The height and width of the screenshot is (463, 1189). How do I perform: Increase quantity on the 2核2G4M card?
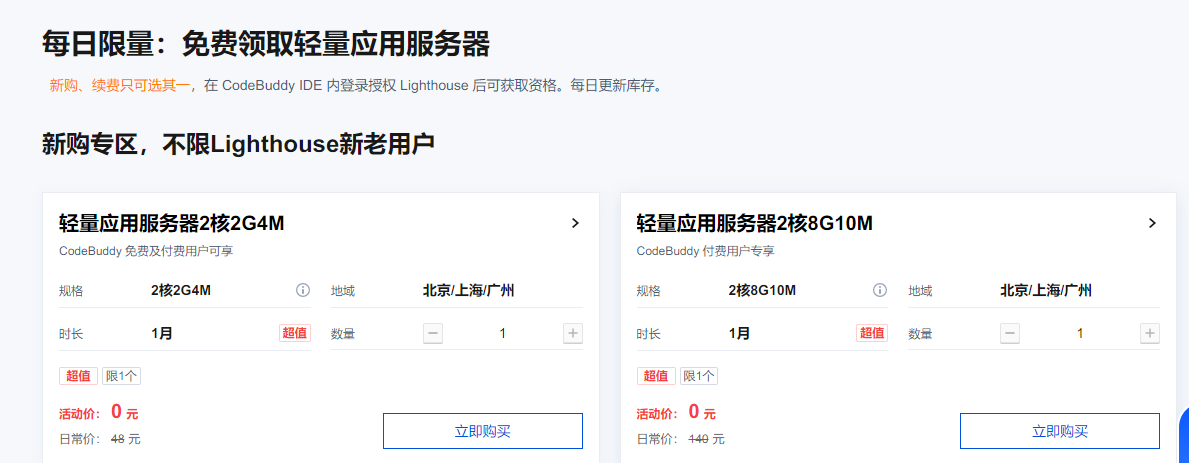tap(573, 333)
